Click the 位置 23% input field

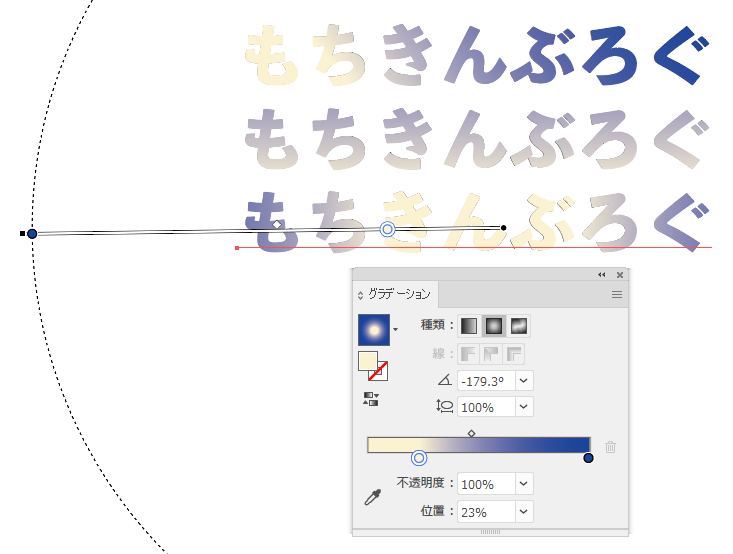click(486, 512)
